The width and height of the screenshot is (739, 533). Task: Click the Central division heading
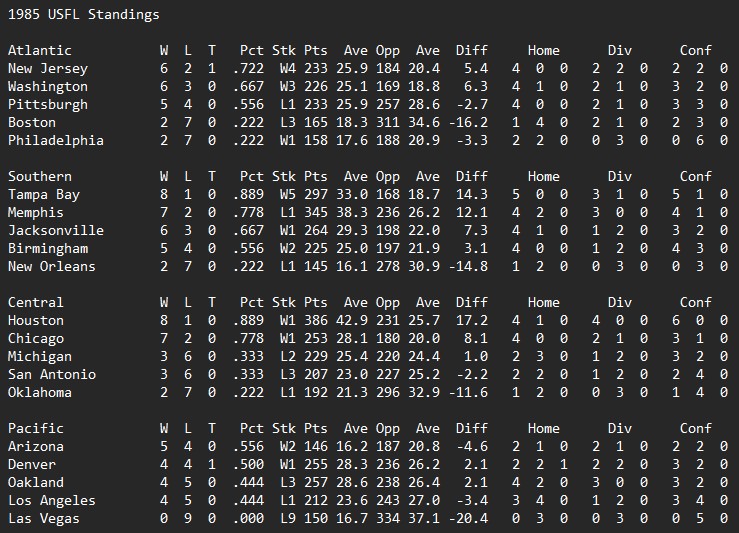point(35,302)
